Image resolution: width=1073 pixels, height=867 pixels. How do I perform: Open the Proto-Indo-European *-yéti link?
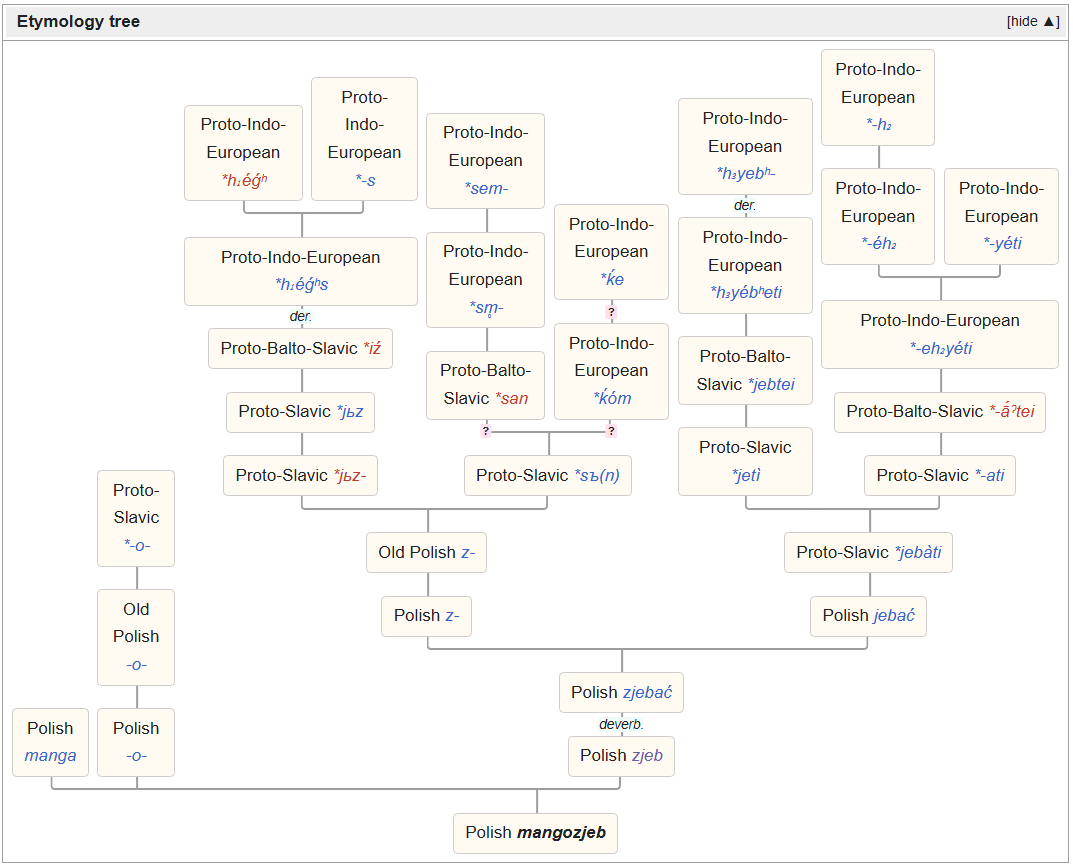point(1002,243)
